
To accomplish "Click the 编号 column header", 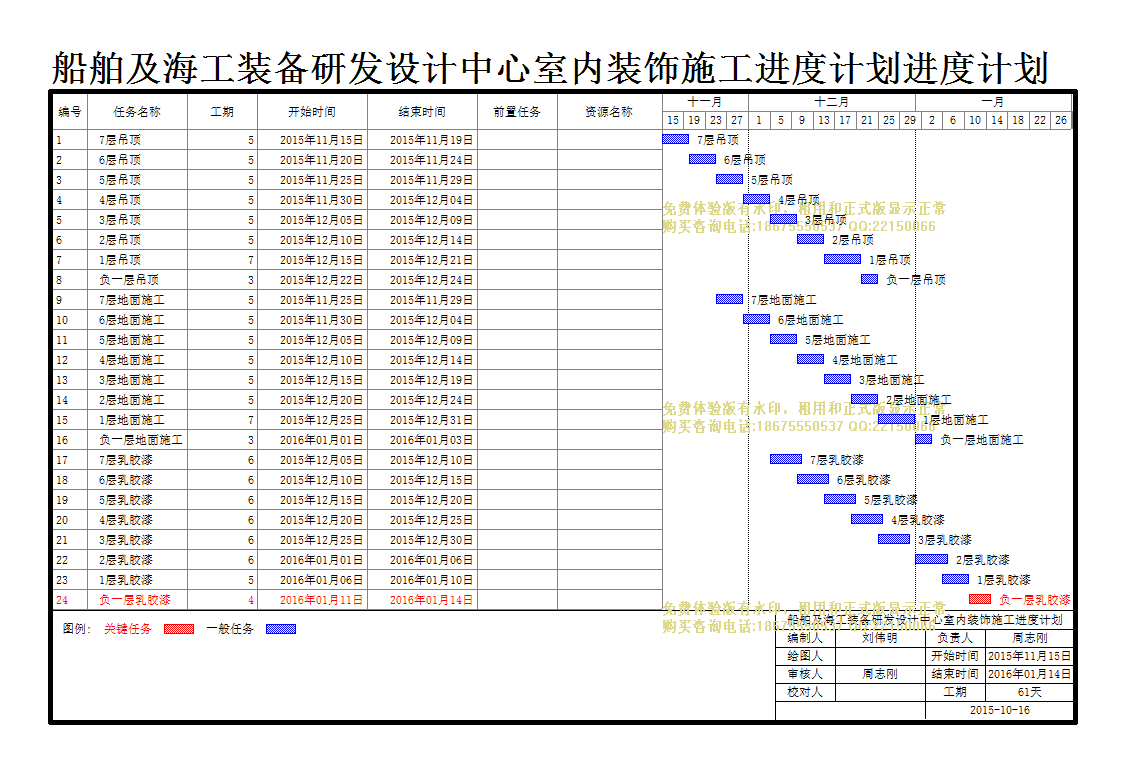I will (70, 112).
